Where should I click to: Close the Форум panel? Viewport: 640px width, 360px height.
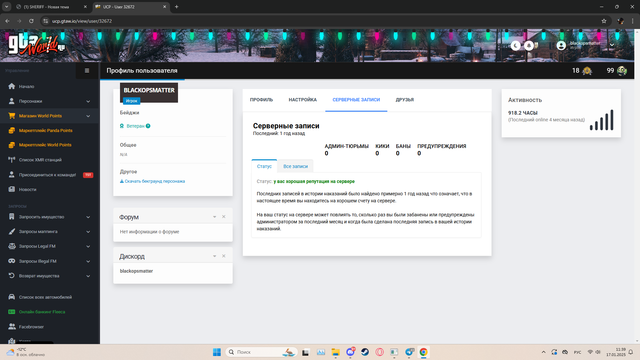tap(224, 217)
